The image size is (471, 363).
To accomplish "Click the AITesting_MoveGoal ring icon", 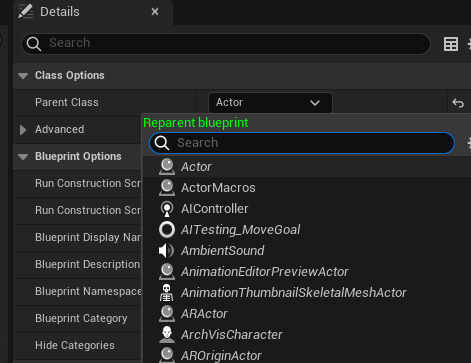I will [167, 230].
